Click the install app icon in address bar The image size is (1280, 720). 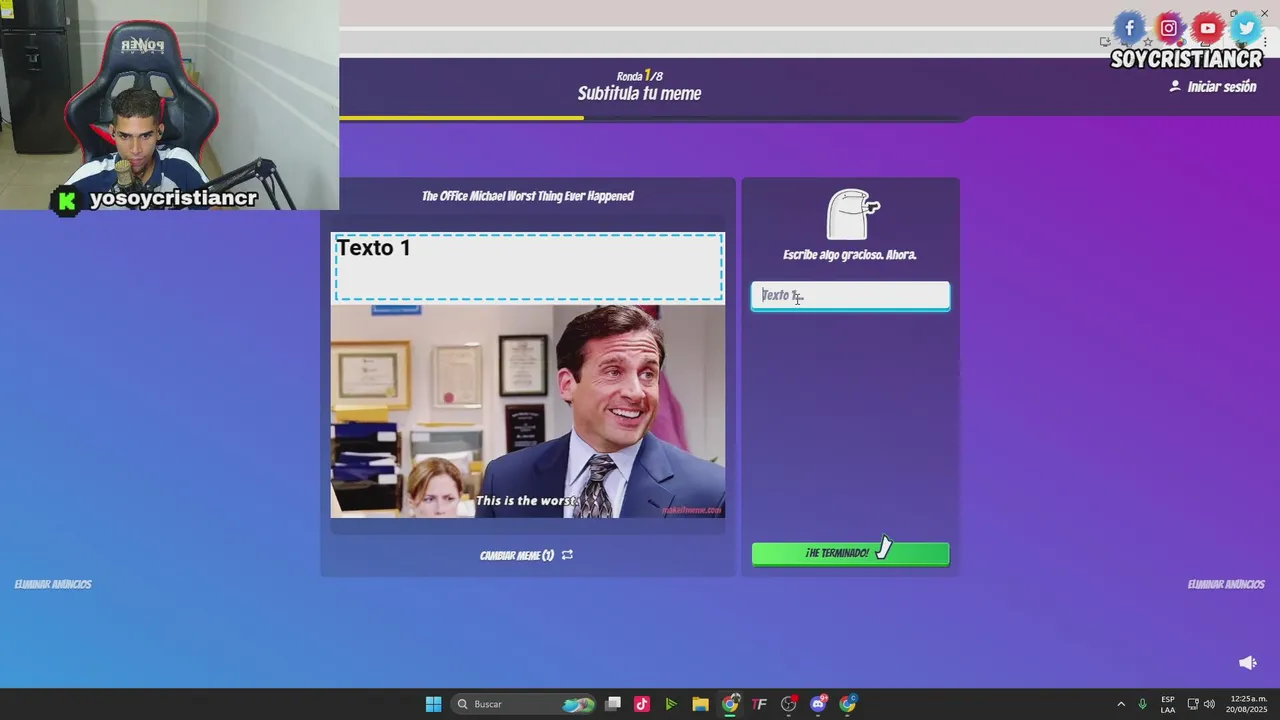click(x=1105, y=42)
